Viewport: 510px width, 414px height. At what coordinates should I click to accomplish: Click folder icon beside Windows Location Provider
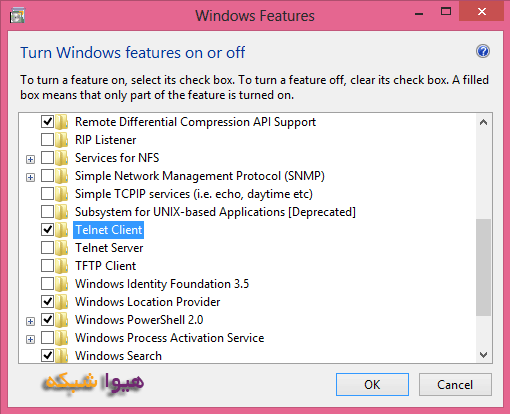pos(62,302)
